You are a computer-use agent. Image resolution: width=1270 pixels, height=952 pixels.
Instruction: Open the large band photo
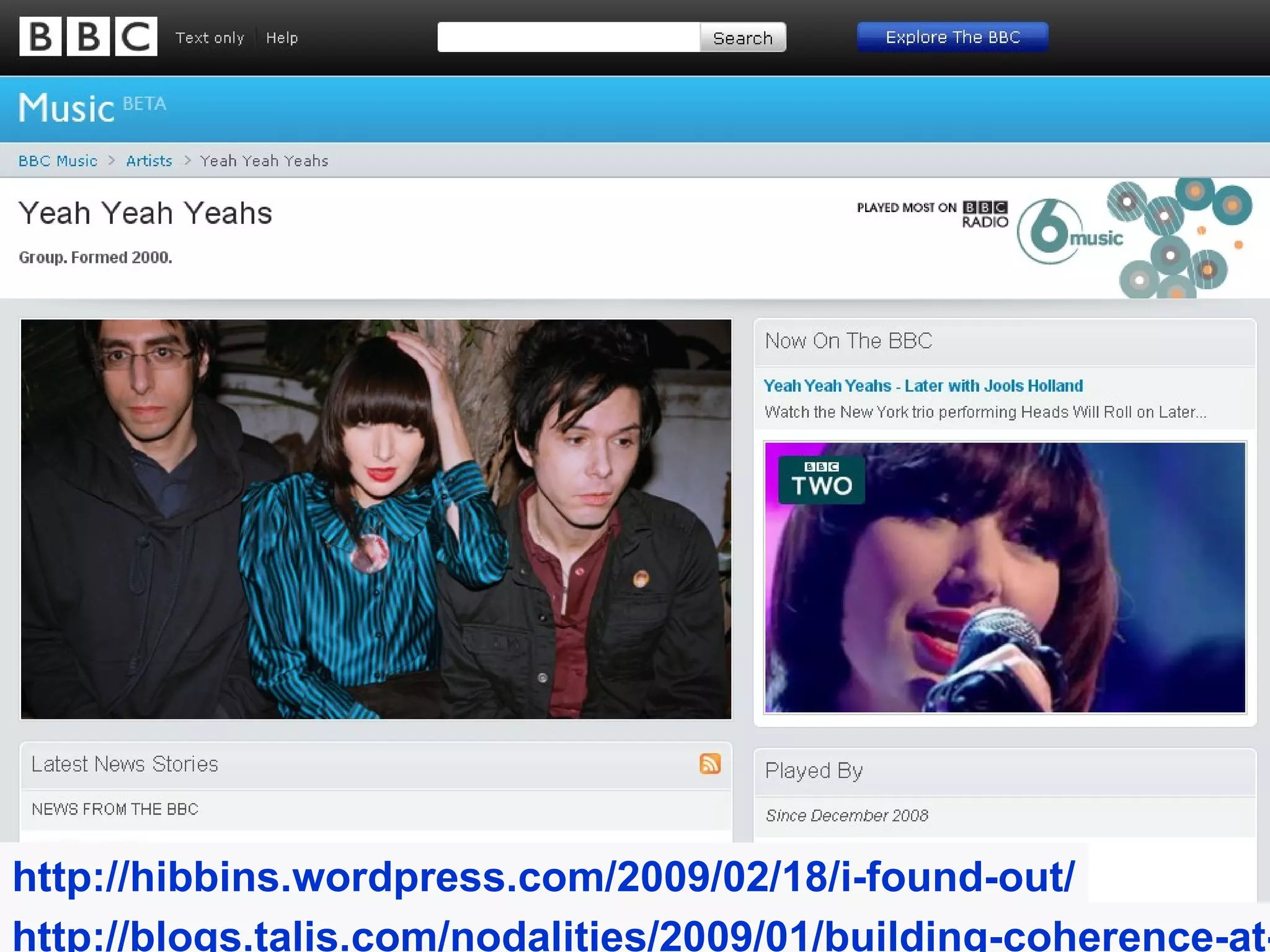(x=376, y=519)
